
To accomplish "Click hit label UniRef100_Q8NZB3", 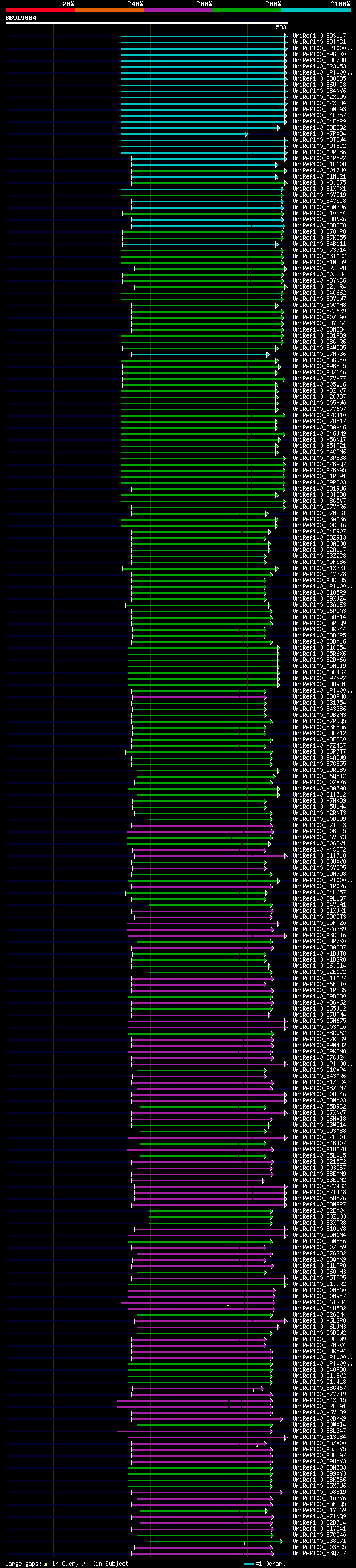I will pyautogui.click(x=319, y=1467).
